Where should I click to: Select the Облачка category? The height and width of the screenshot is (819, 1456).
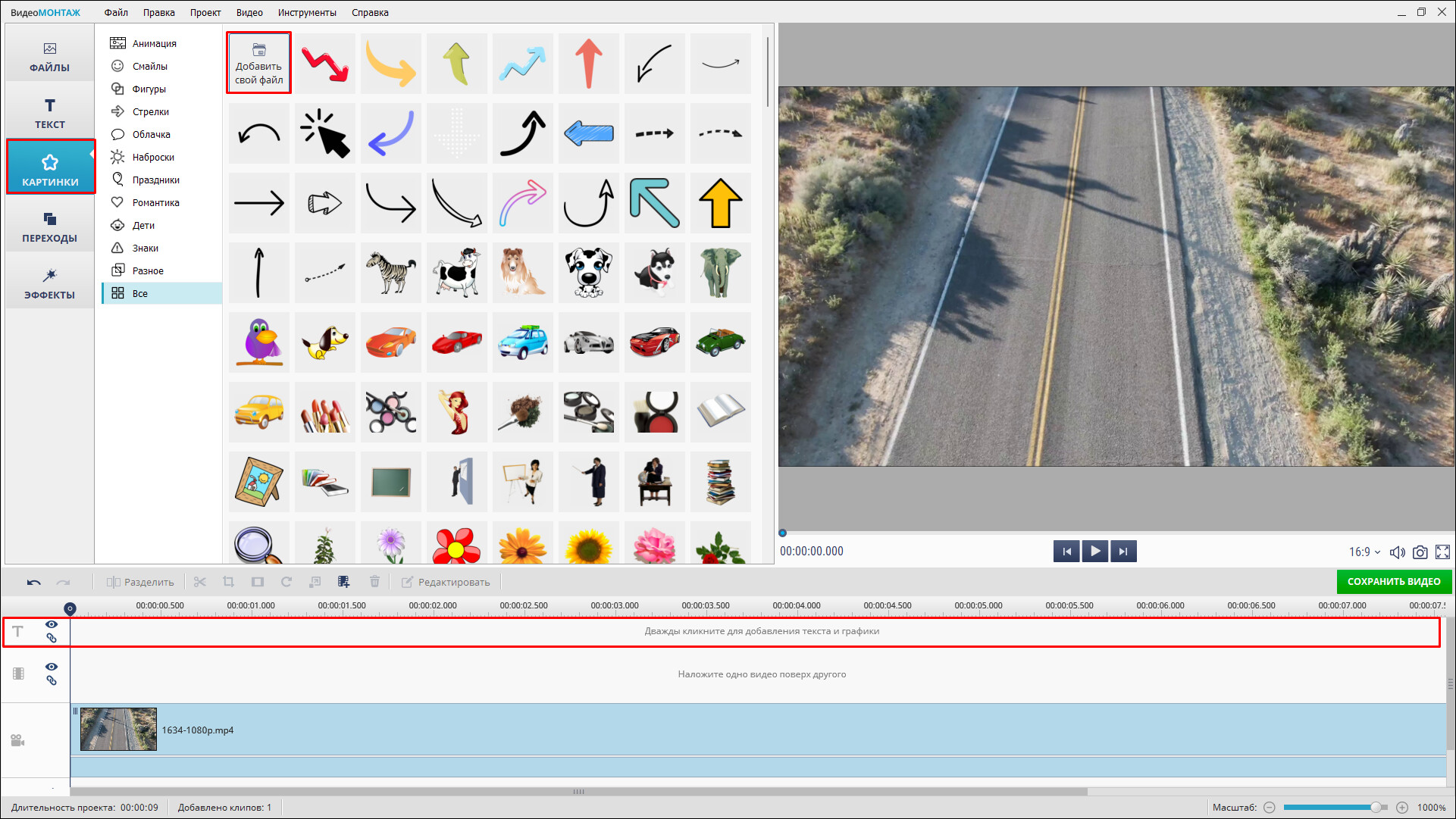pos(161,134)
